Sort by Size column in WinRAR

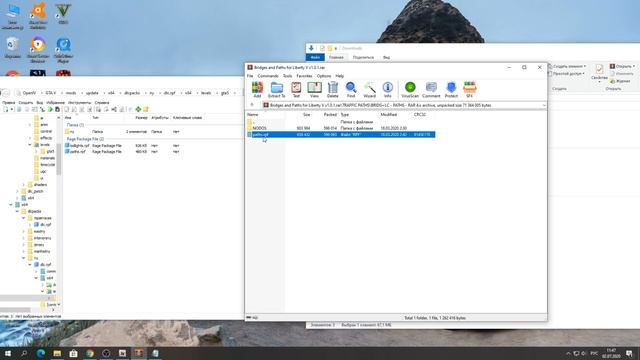[307, 115]
